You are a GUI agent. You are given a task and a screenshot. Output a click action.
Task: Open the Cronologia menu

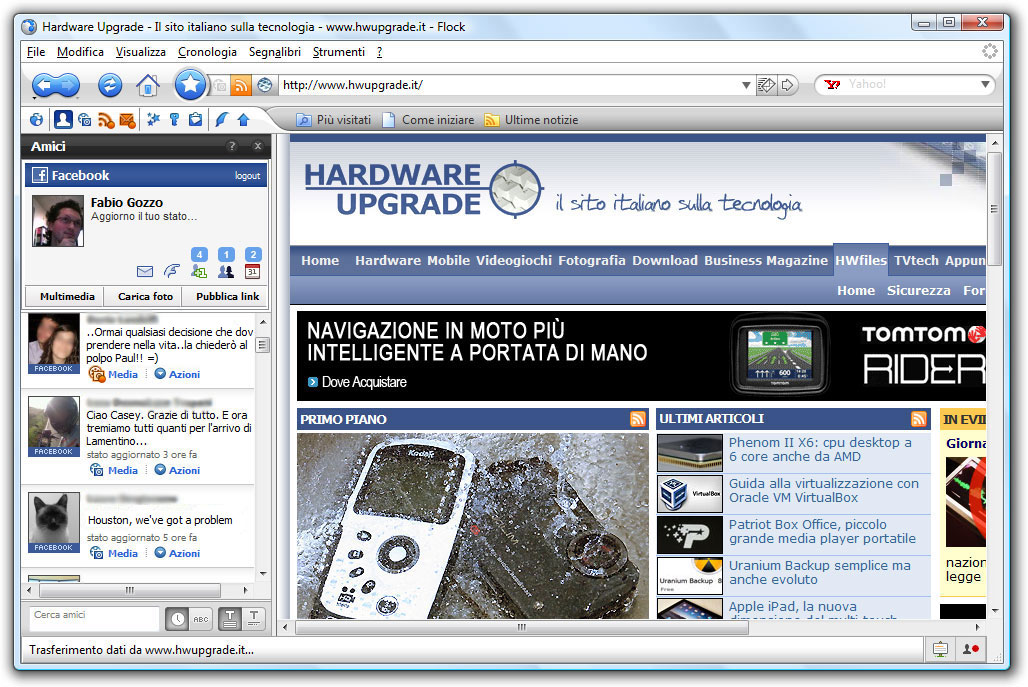point(207,52)
